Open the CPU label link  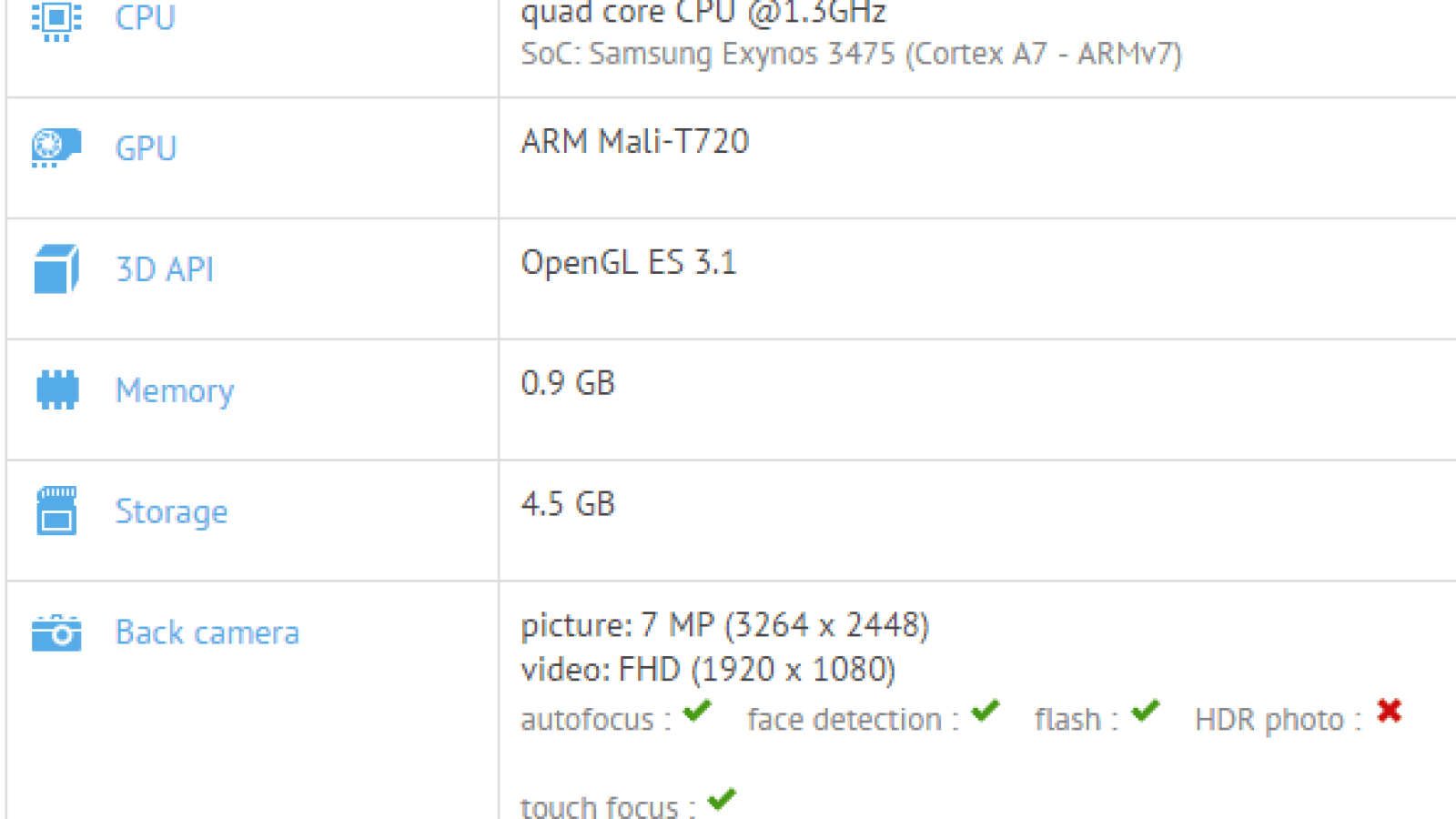pos(146,18)
